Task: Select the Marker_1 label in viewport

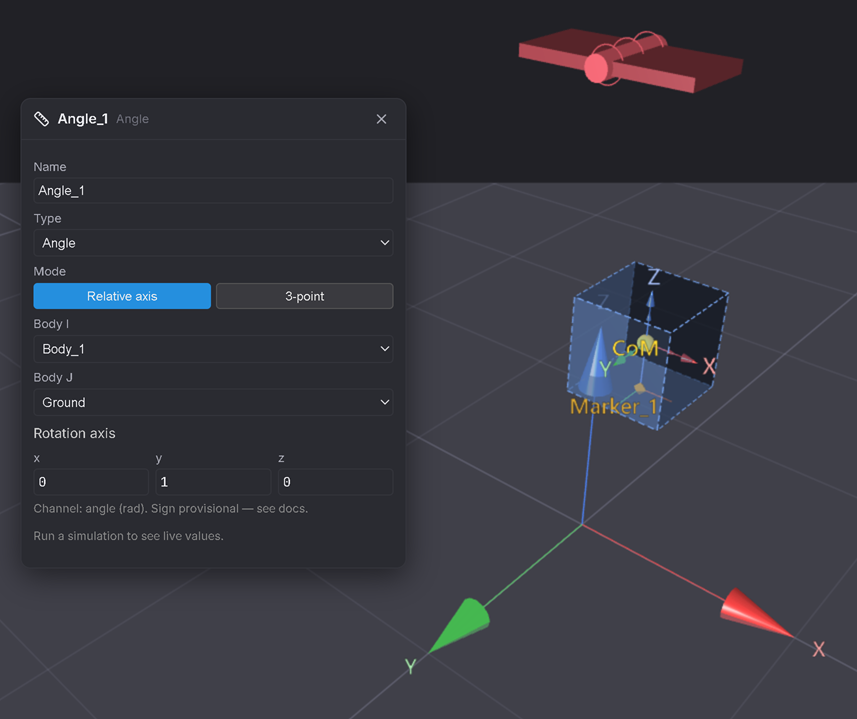Action: (613, 406)
